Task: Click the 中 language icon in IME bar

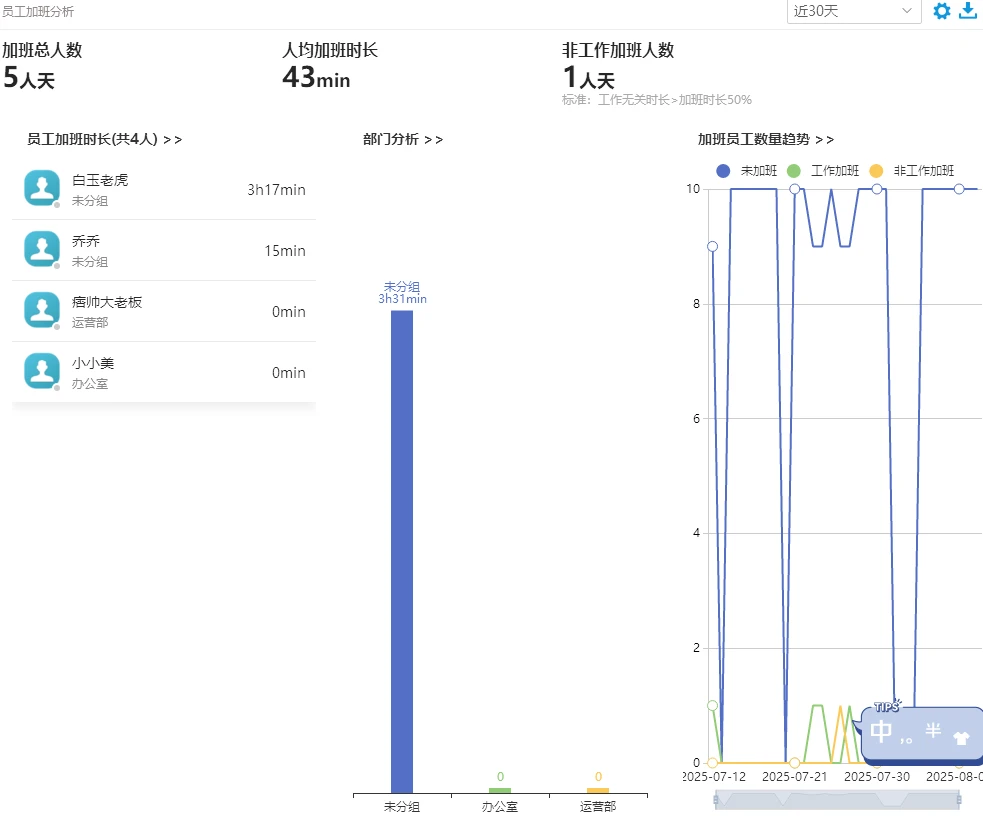Action: click(881, 731)
